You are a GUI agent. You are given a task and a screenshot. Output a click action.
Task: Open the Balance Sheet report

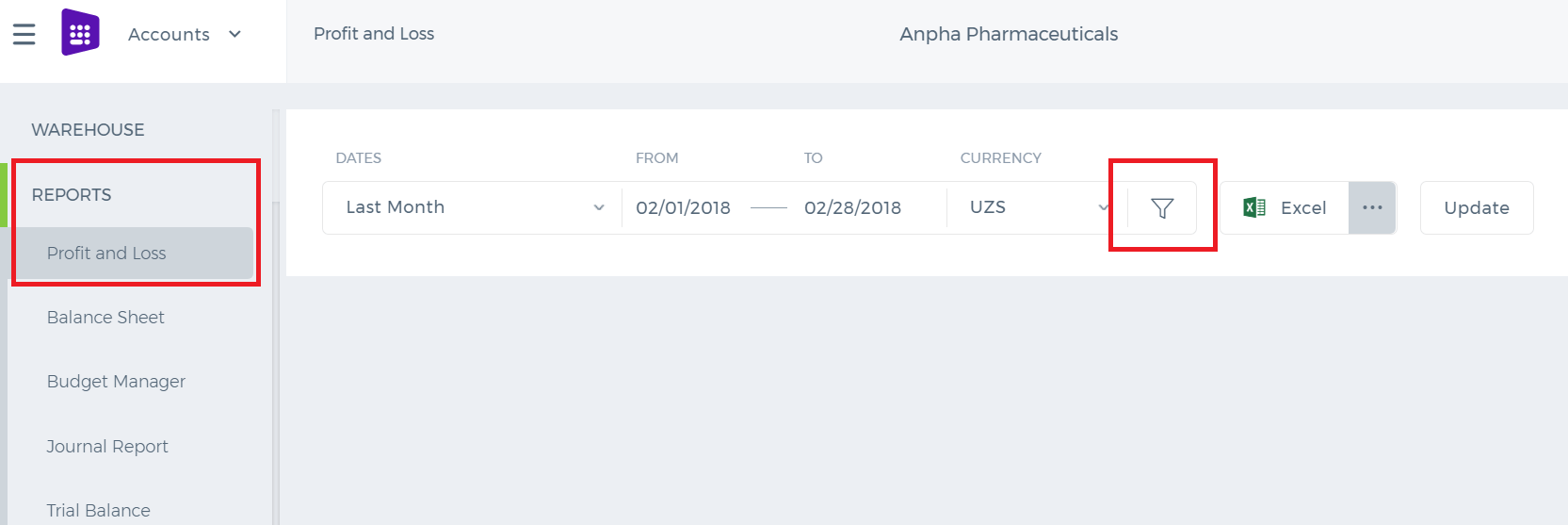point(105,318)
